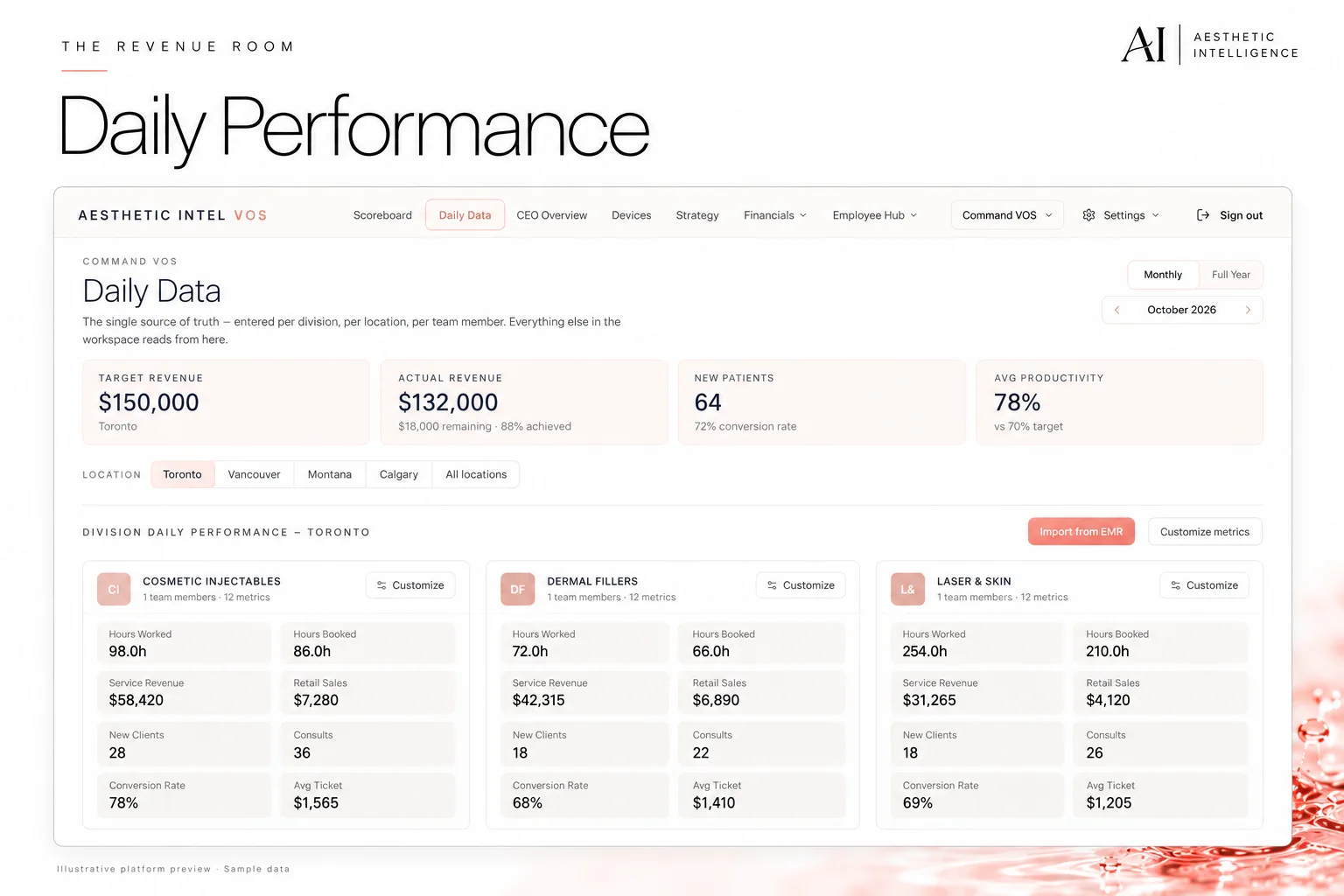This screenshot has width=1344, height=896.
Task: Click the L& Laser & Skin badge
Action: (907, 590)
